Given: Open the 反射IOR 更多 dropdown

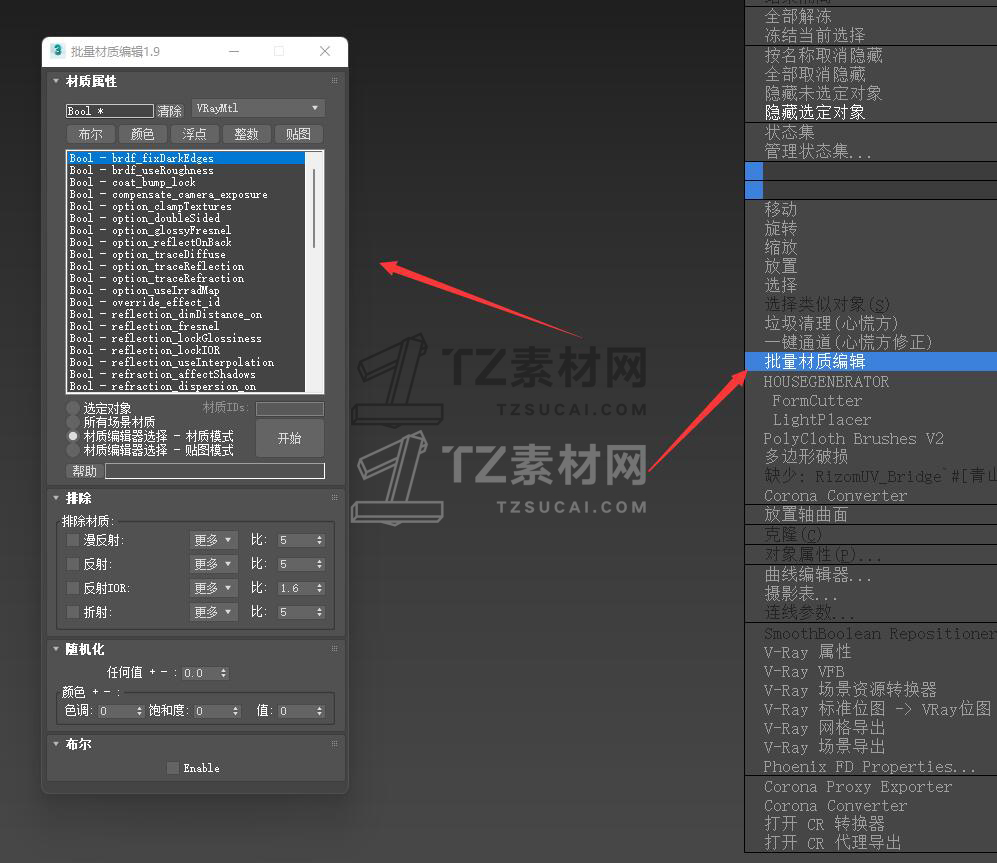Looking at the screenshot, I should pos(213,588).
